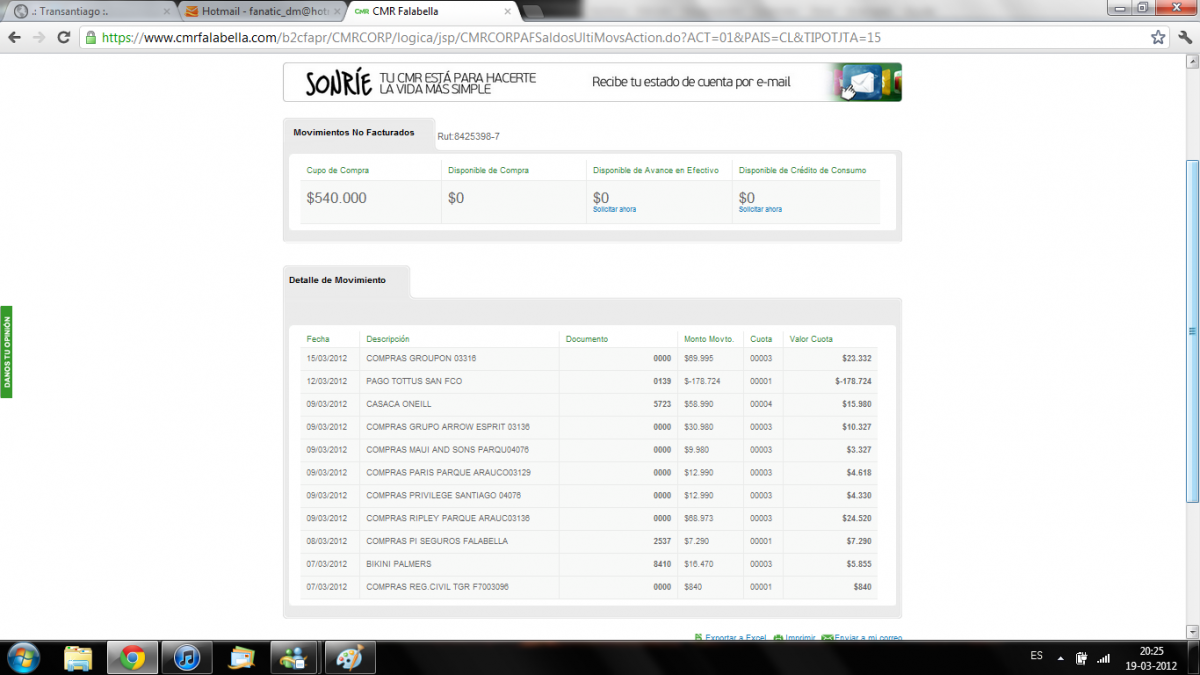Open the taskbar clock showing 20:25
1200x675 pixels.
click(x=1152, y=658)
